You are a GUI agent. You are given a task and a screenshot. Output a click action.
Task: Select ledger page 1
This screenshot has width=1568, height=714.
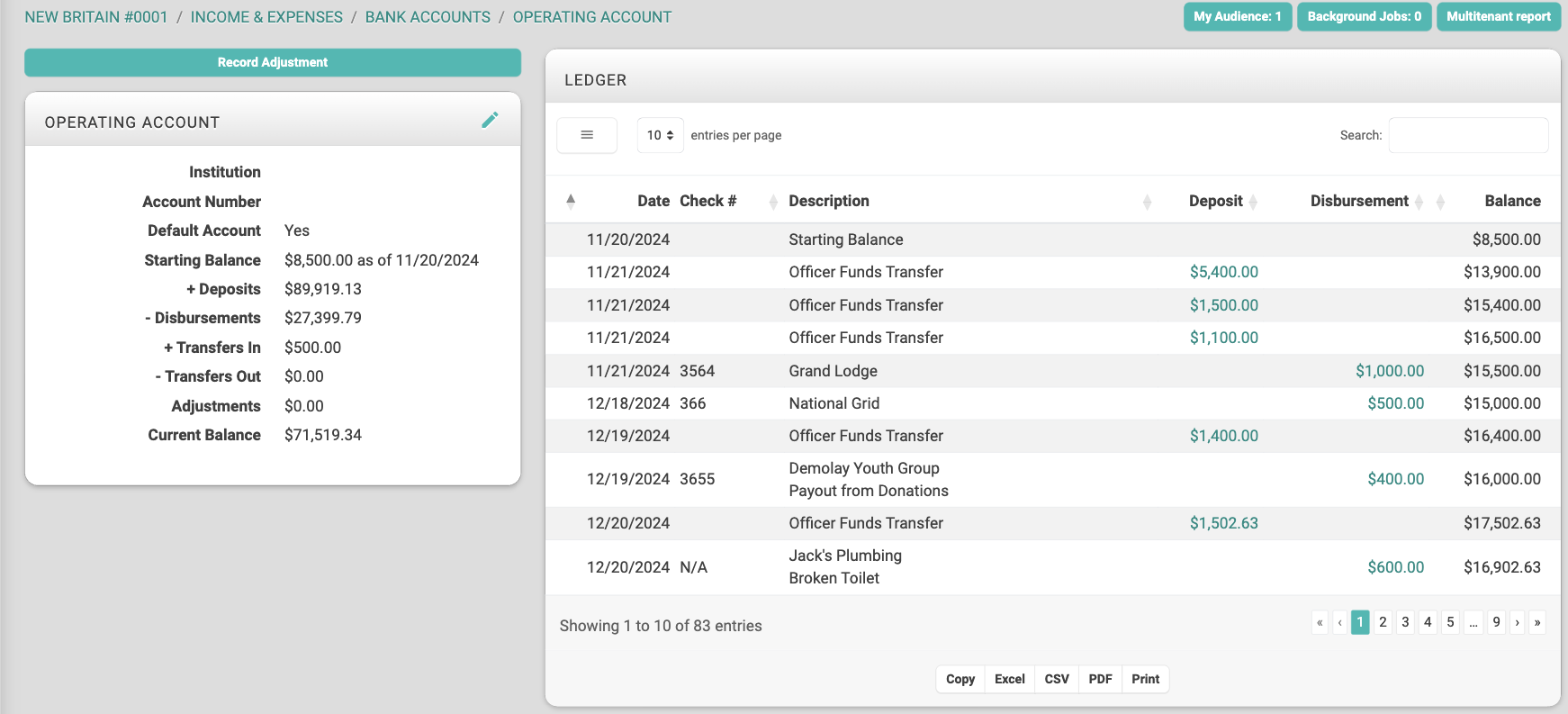(x=1360, y=623)
